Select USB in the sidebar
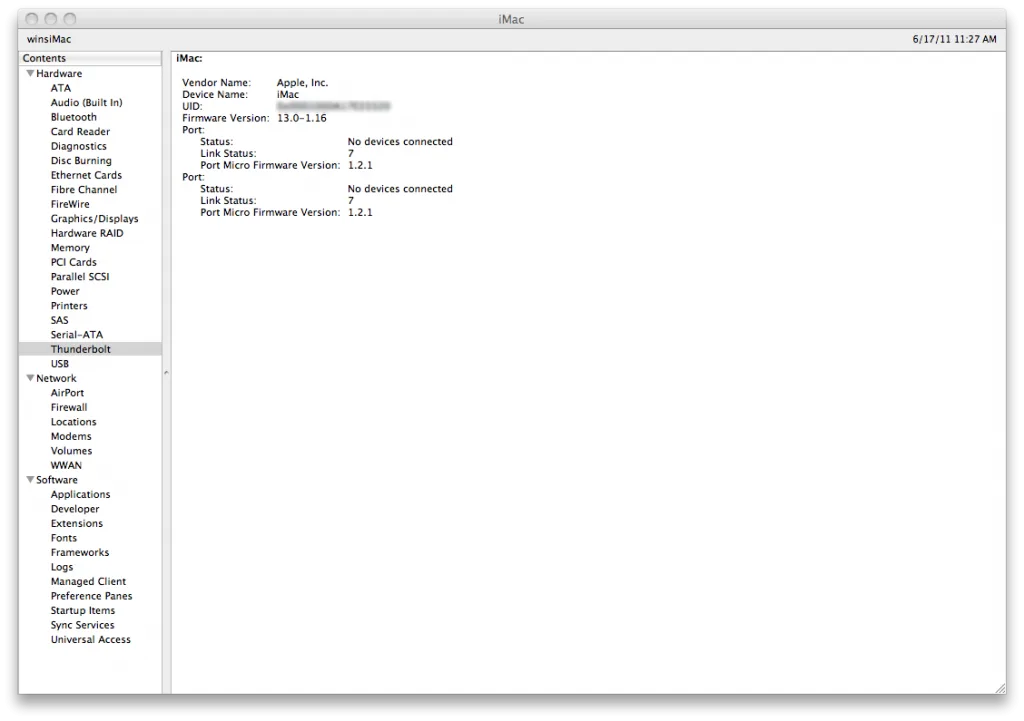This screenshot has height=721, width=1024. click(x=60, y=364)
